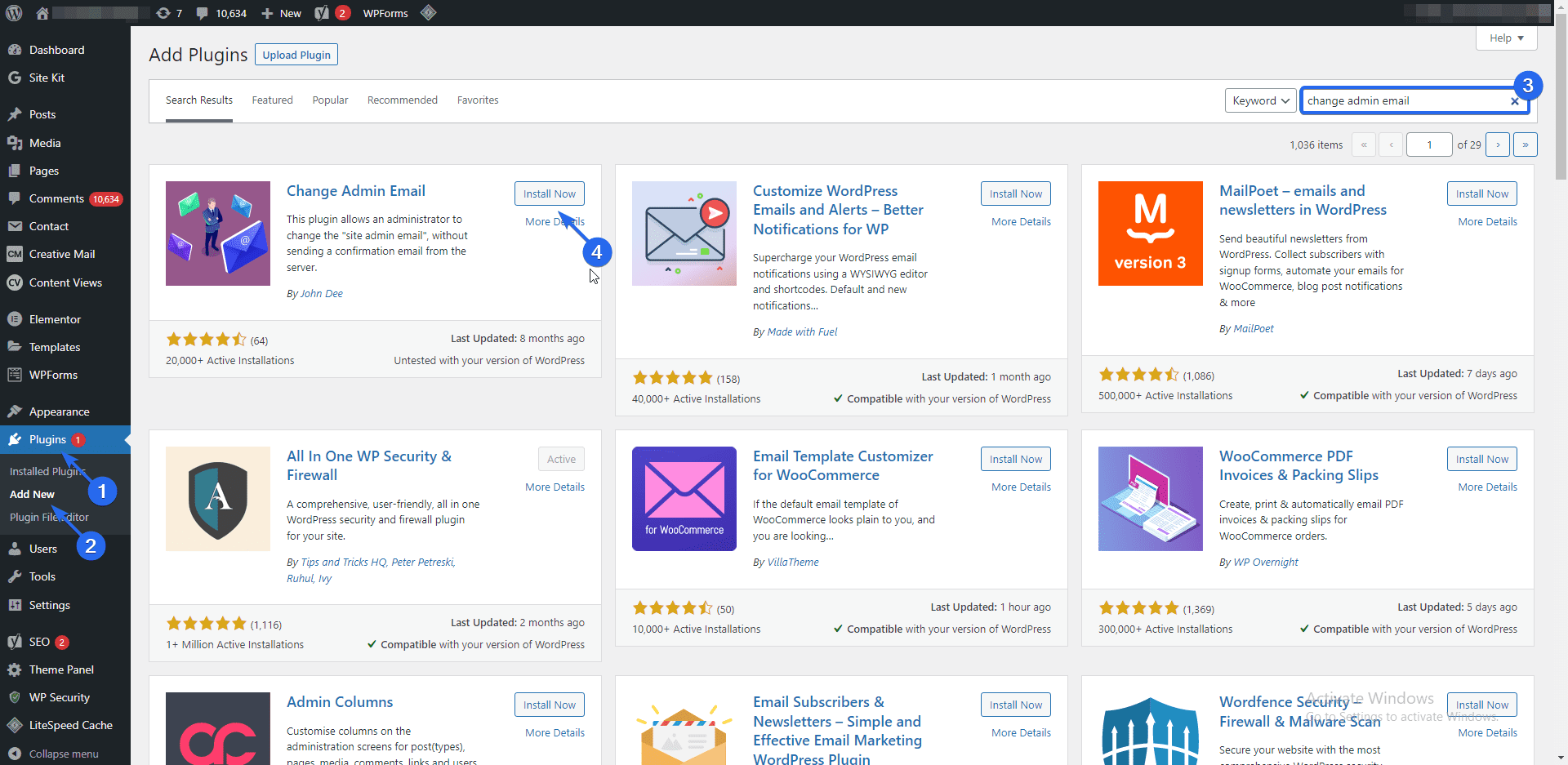
Task: Click the Theme Panel gear icon
Action: tap(15, 669)
